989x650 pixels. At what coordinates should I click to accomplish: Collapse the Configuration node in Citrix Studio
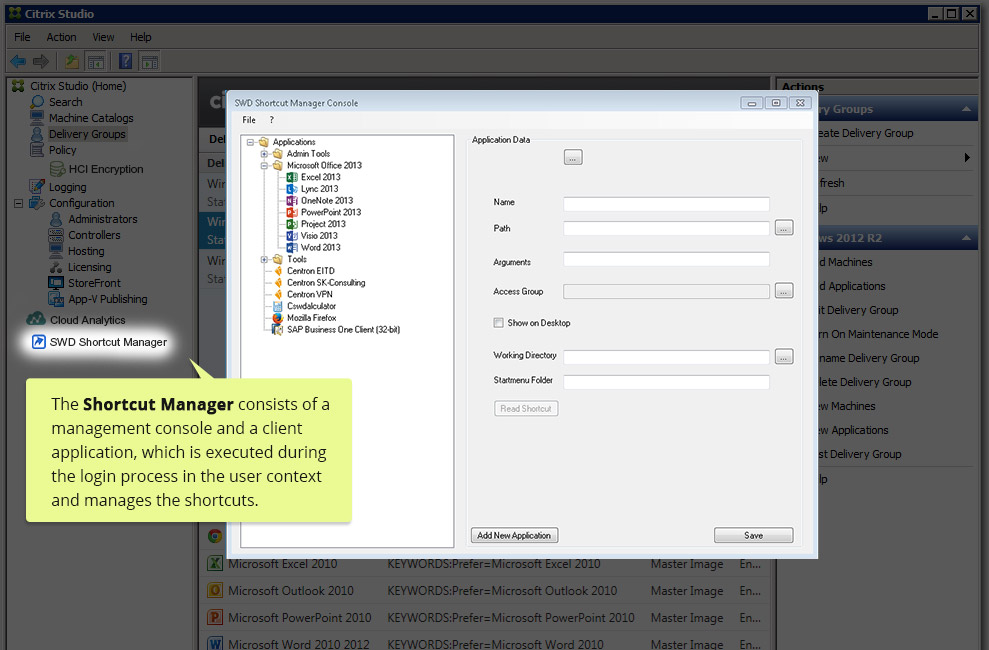pos(18,203)
